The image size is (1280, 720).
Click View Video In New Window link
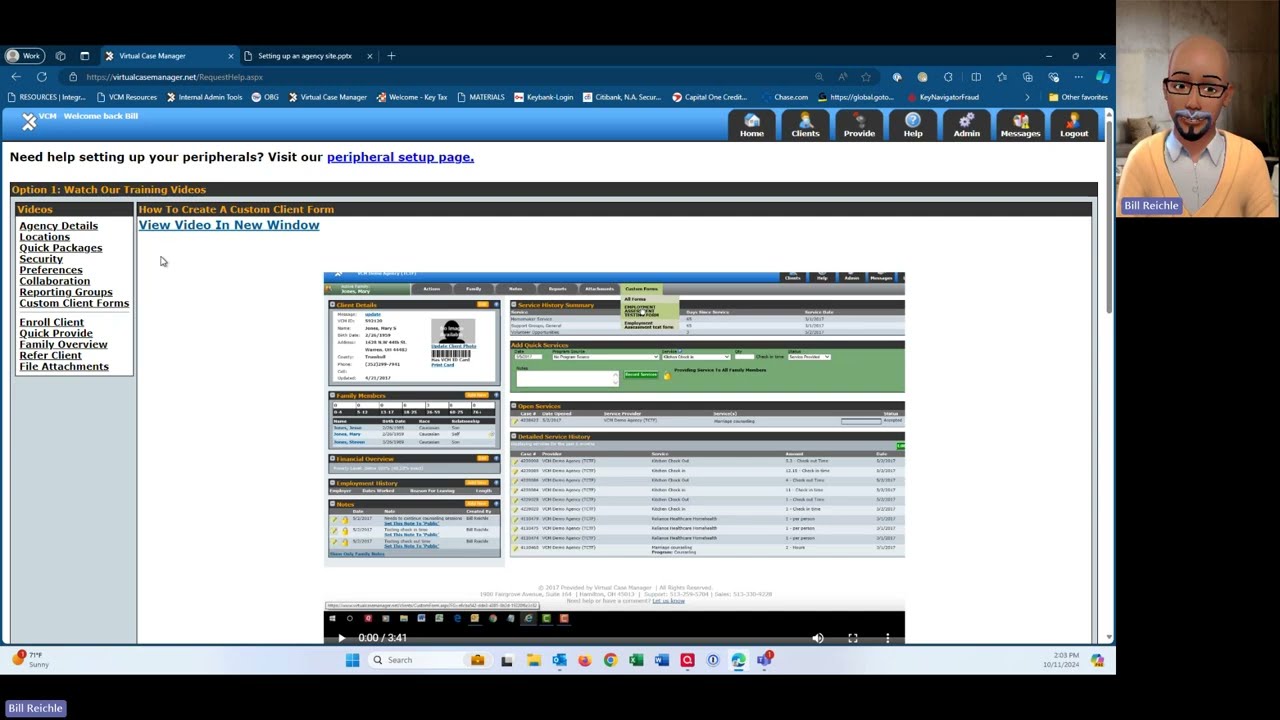coord(229,225)
